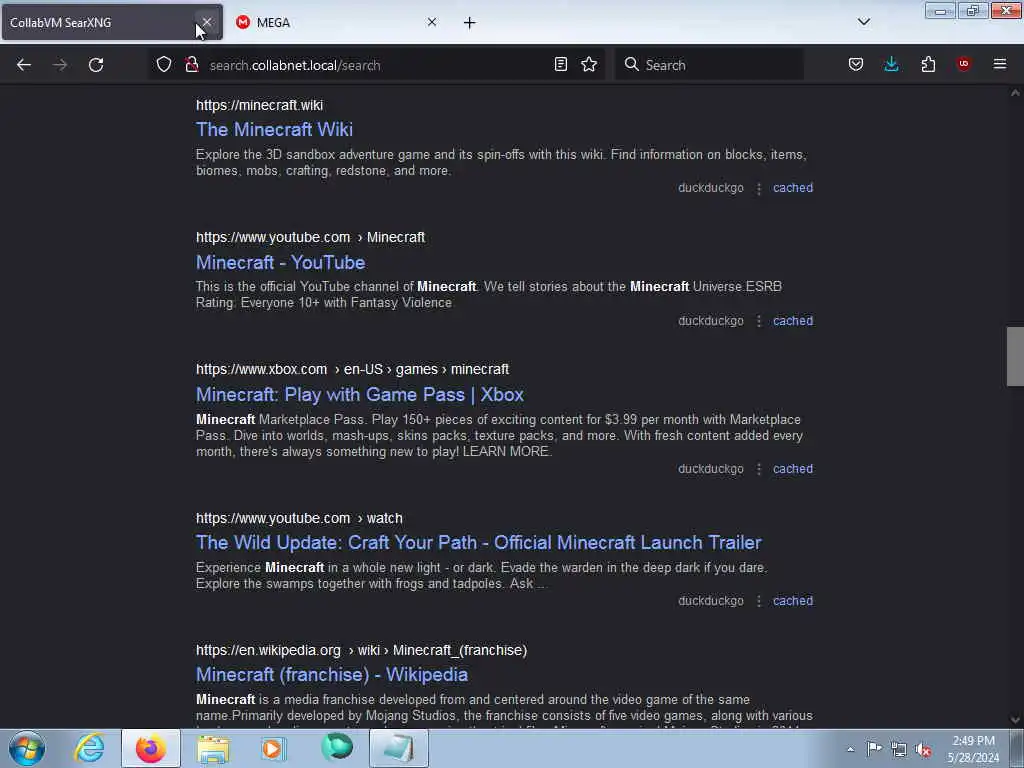Click https://en.wikipedia.org URL text

tap(268, 650)
